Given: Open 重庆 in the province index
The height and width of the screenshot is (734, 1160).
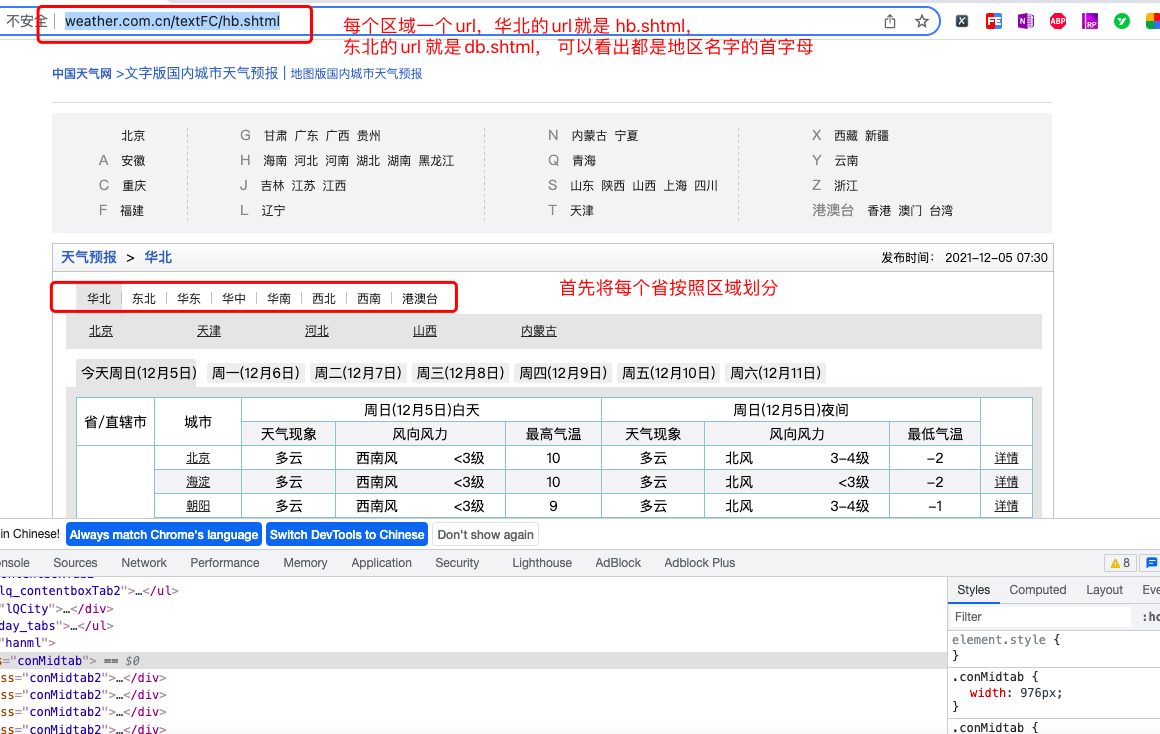Looking at the screenshot, I should (x=134, y=186).
